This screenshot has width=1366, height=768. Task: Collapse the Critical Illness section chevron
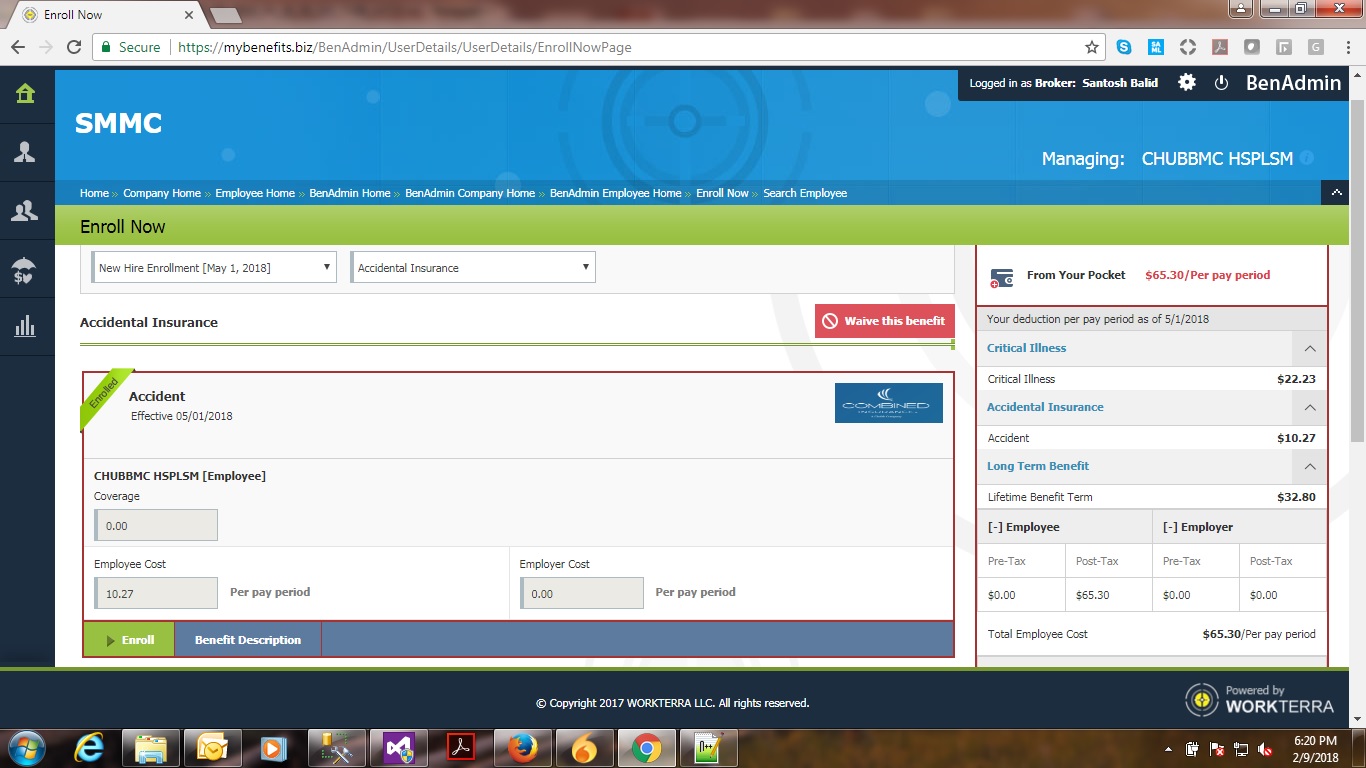pyautogui.click(x=1309, y=349)
